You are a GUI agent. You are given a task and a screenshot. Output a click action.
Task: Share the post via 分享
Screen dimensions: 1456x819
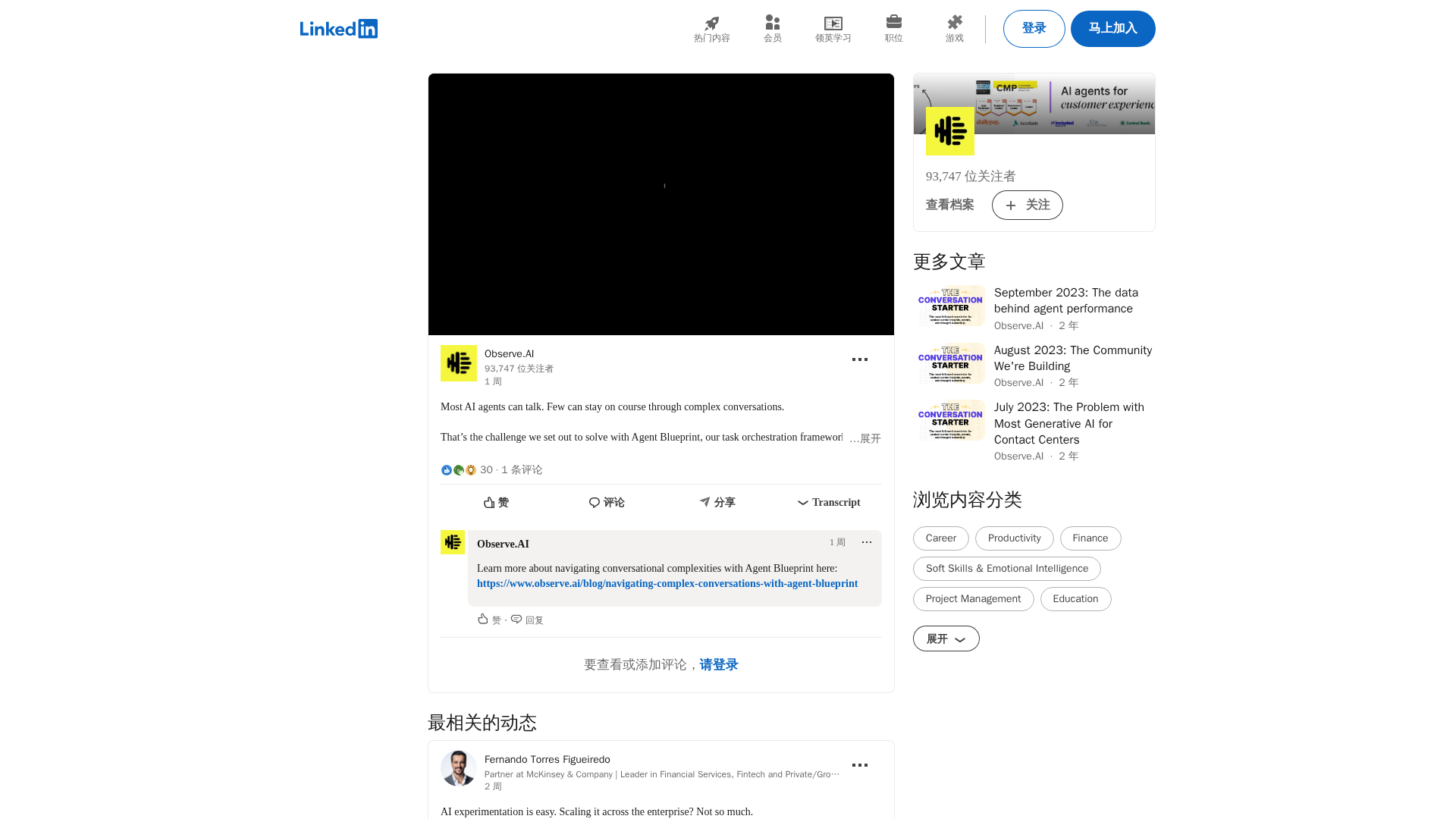[717, 503]
